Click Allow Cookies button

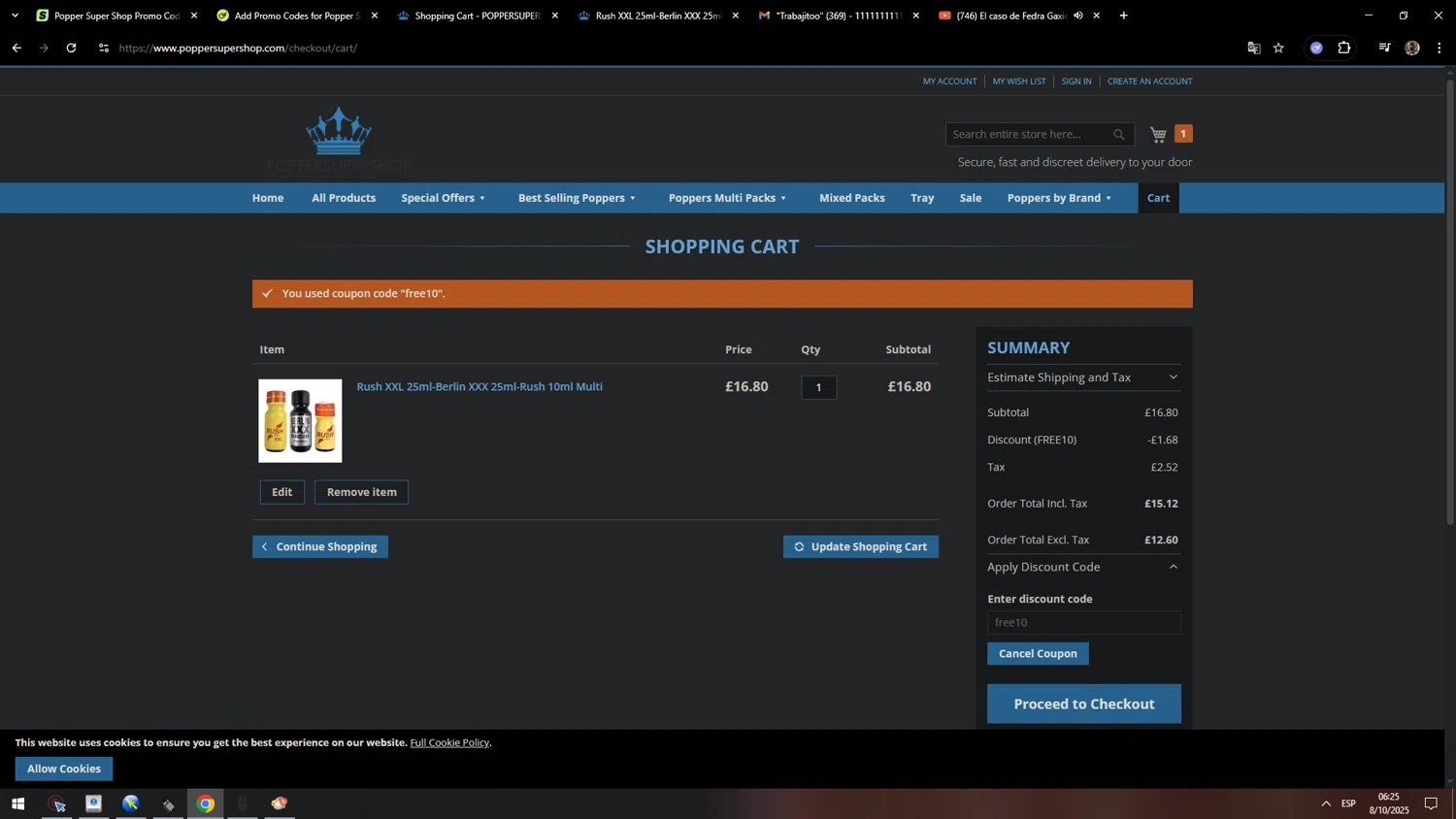tap(64, 769)
